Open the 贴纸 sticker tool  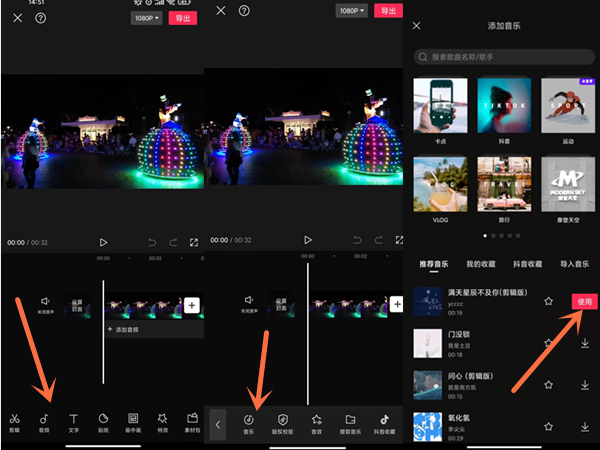pyautogui.click(x=103, y=421)
